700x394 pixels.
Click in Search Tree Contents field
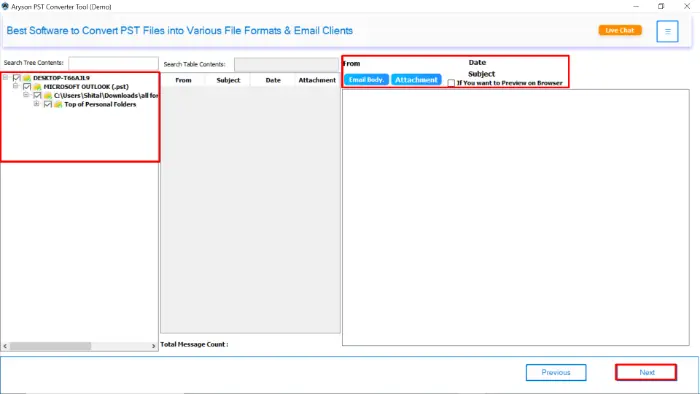click(113, 63)
